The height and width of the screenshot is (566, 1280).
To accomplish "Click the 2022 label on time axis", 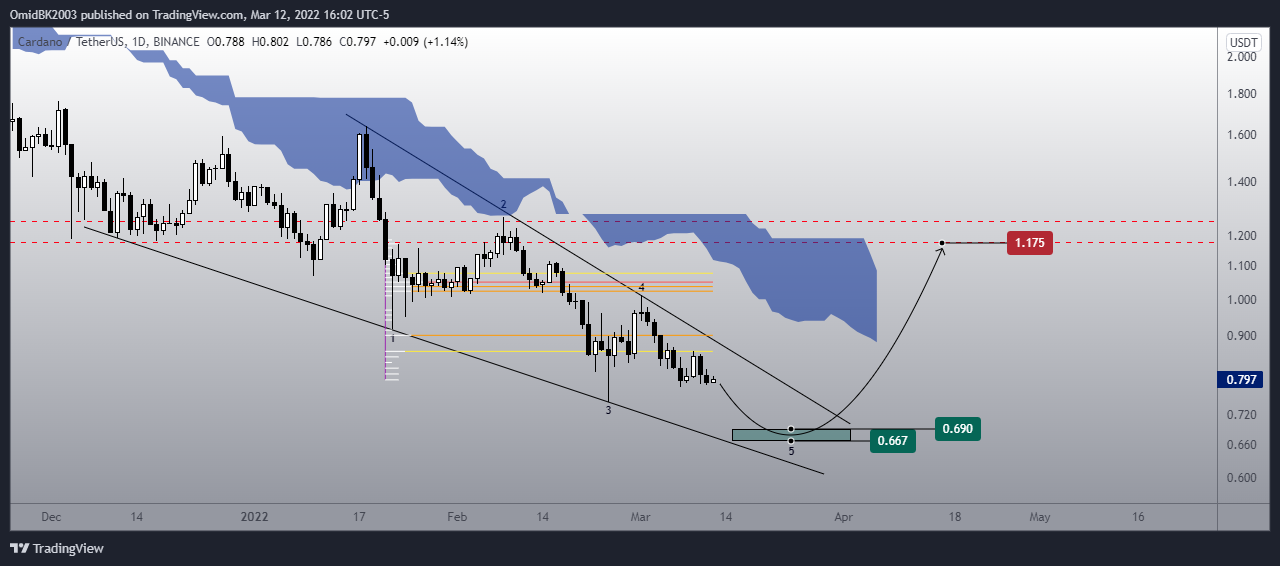I will (255, 517).
